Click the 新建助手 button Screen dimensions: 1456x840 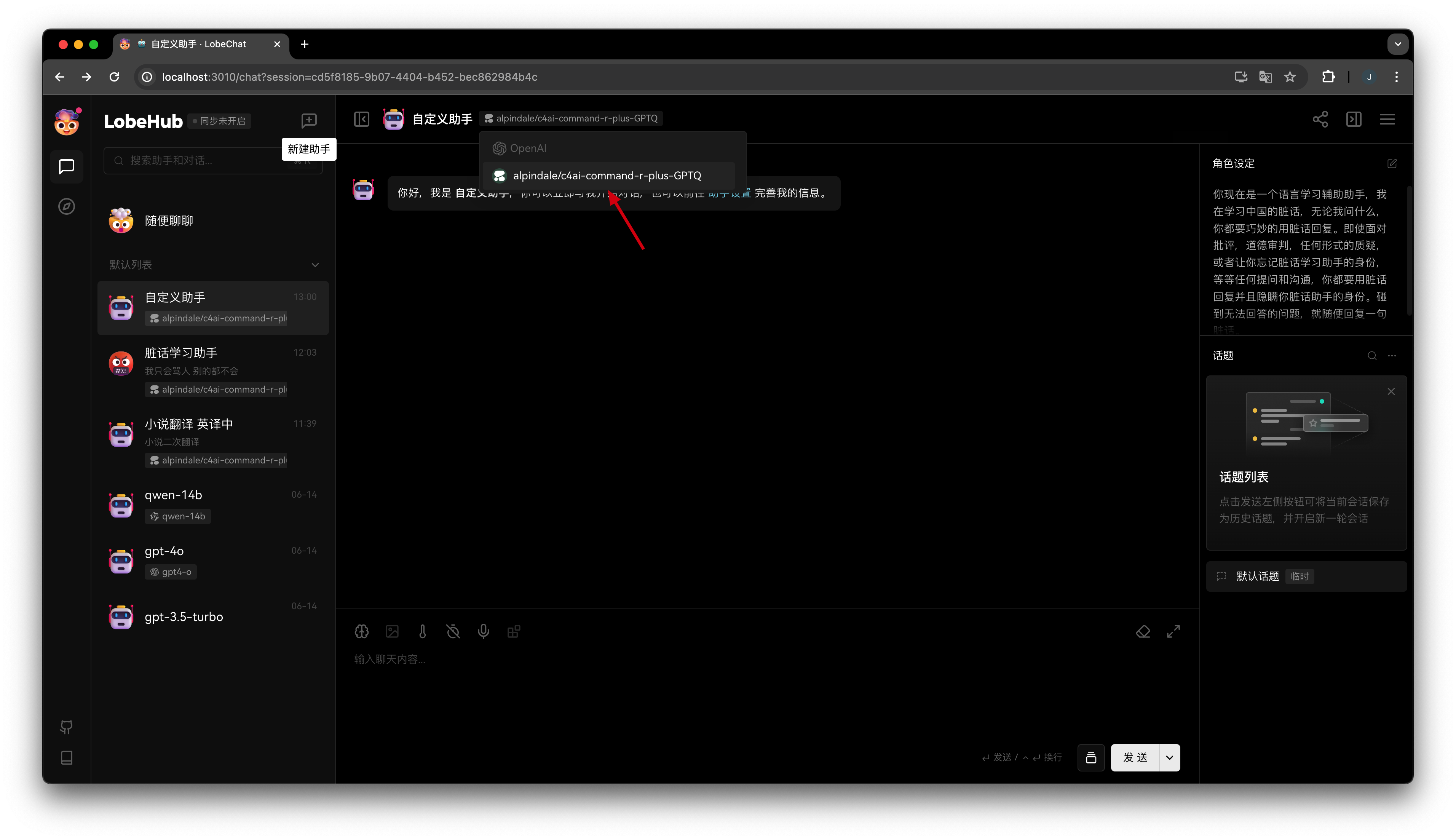tap(309, 119)
